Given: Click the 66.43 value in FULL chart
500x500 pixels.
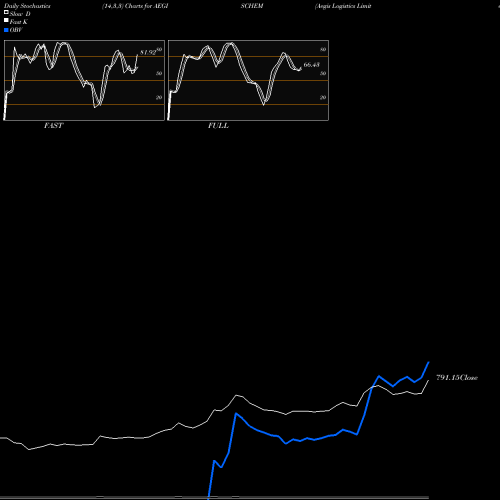Looking at the screenshot, I should pos(312,65).
